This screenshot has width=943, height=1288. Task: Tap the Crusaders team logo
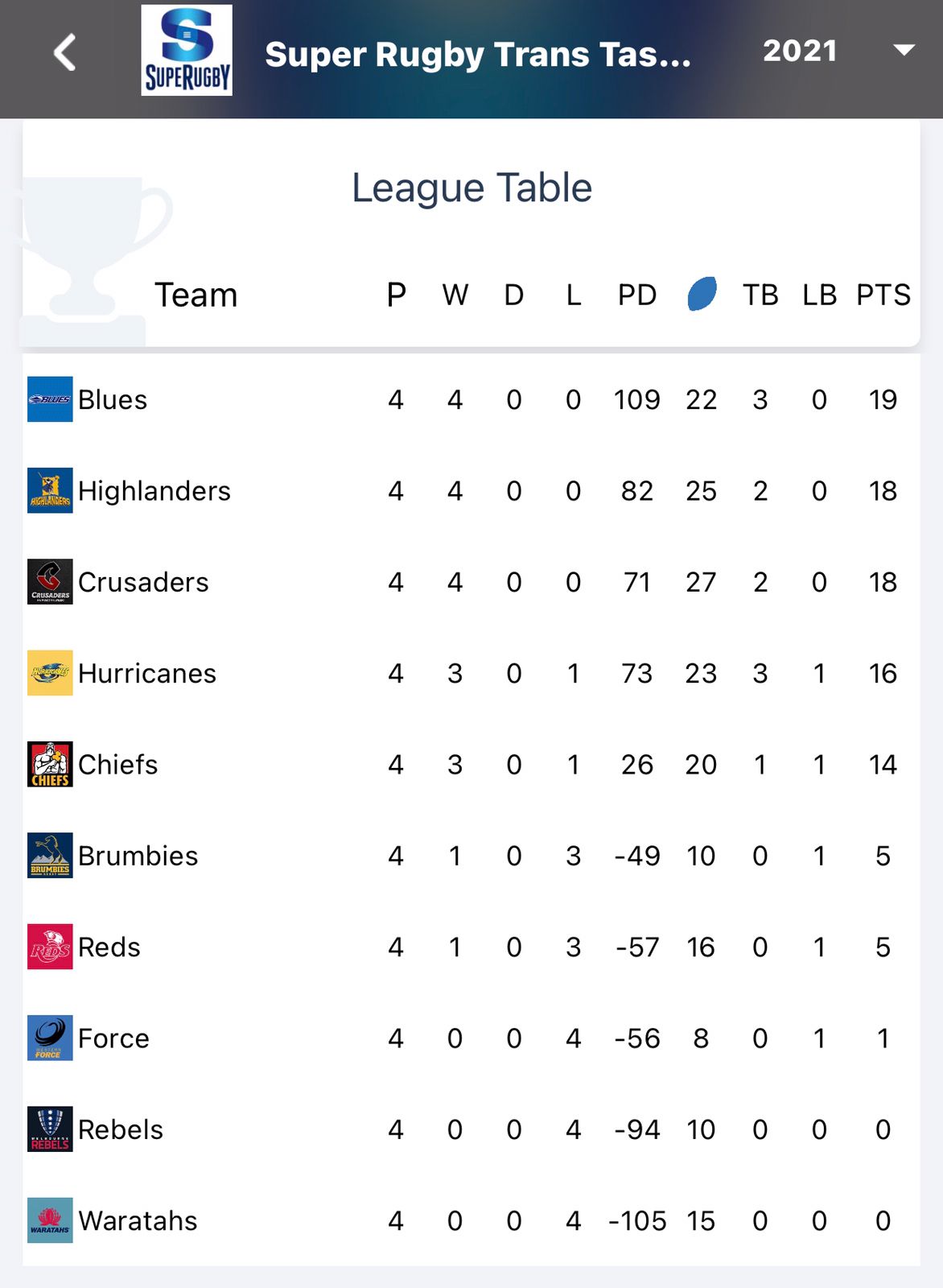[50, 581]
